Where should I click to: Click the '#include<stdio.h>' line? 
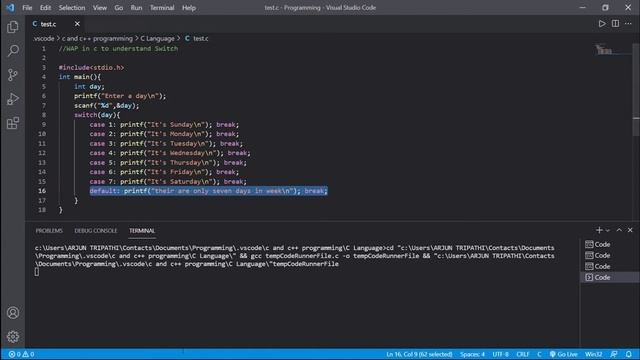(x=91, y=67)
